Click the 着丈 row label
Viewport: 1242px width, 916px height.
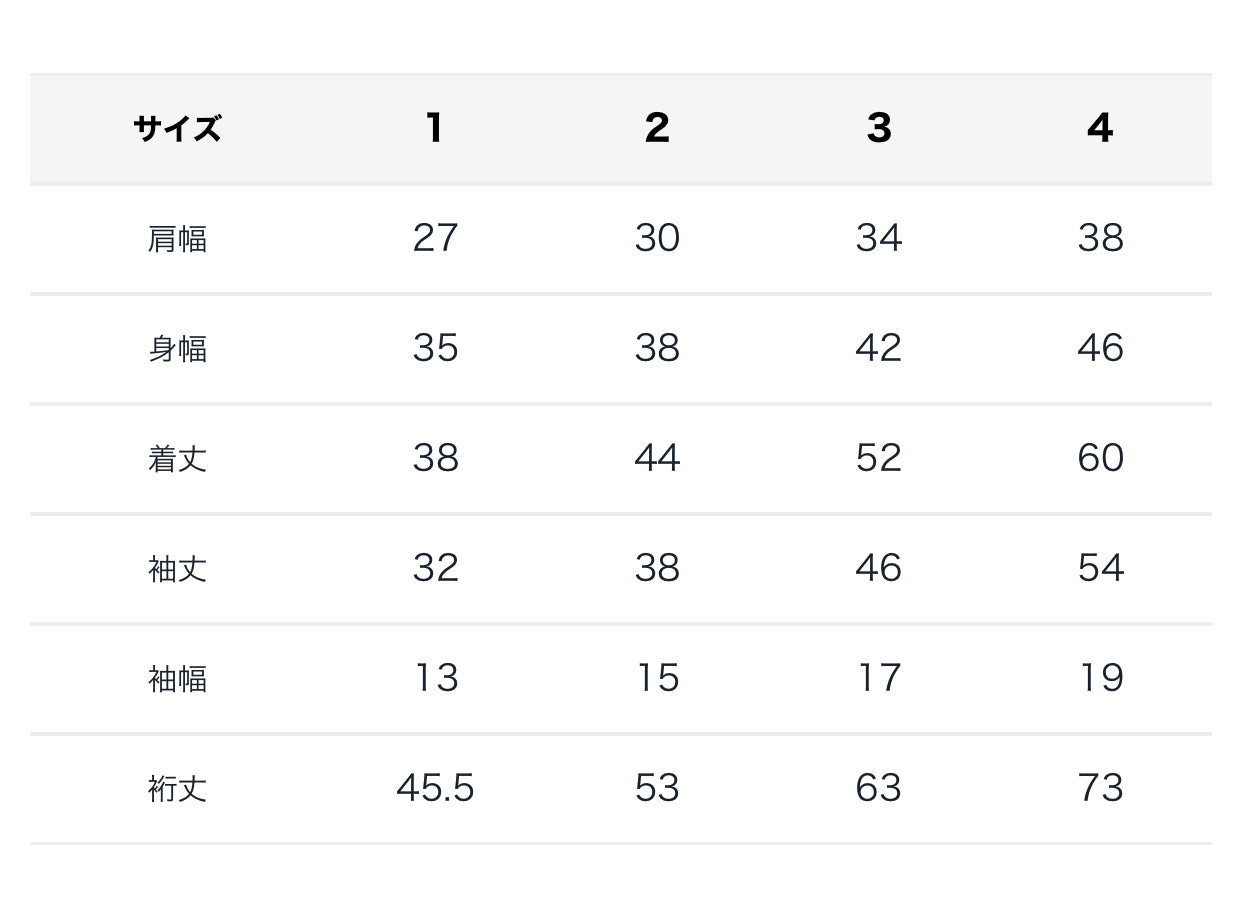tap(177, 459)
